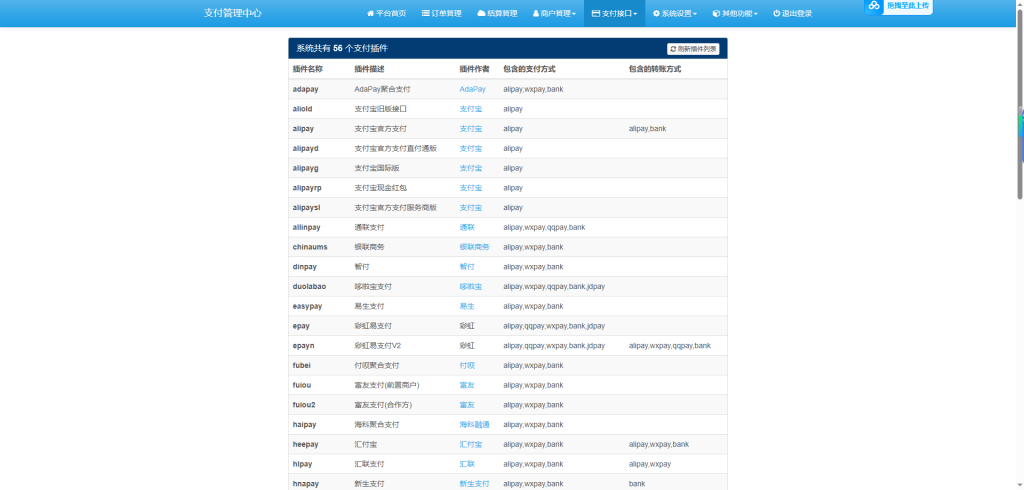Select the dinpay plugin name cell
This screenshot has width=1024, height=490.
click(x=304, y=267)
